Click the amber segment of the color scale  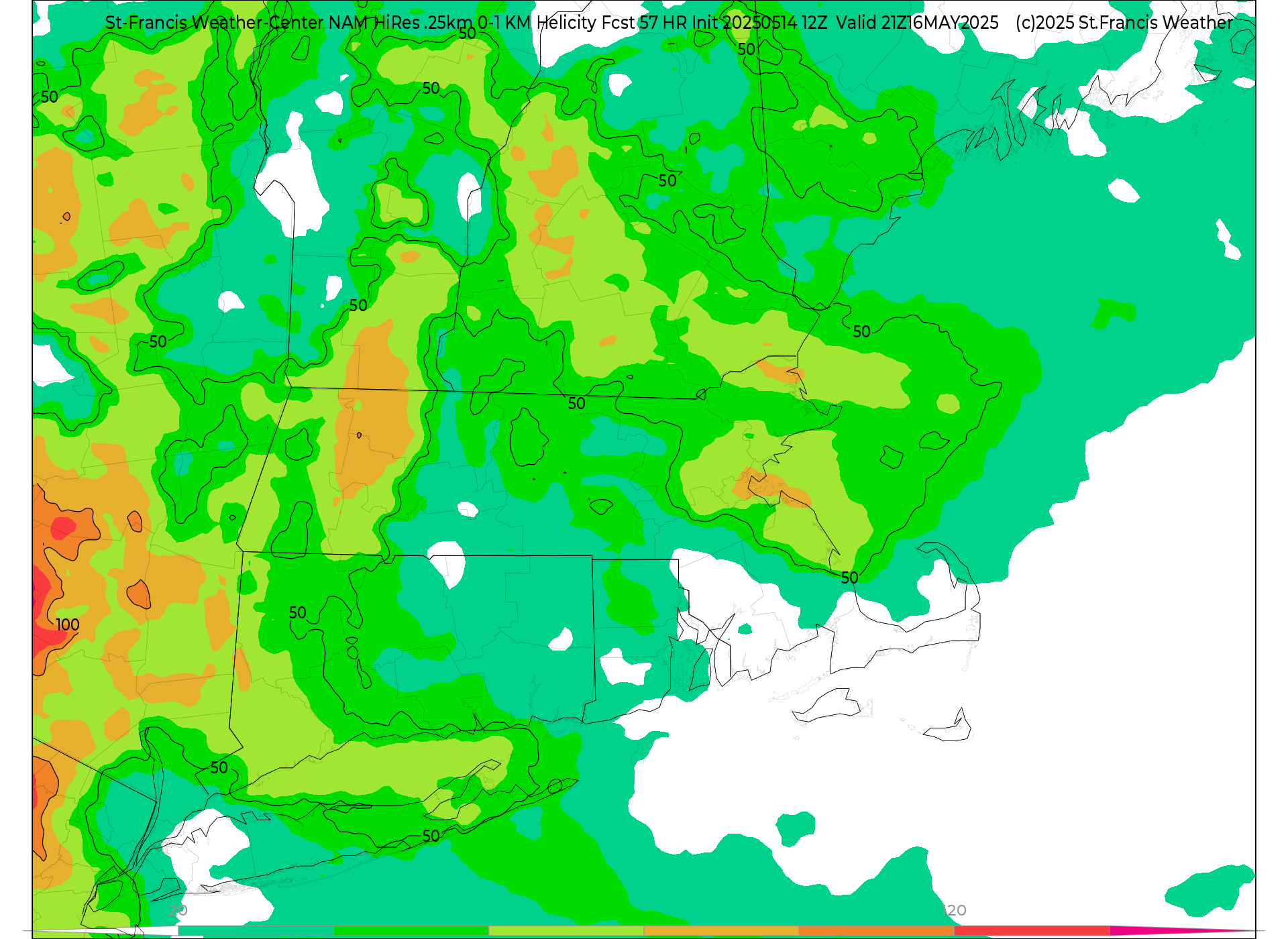(721, 931)
